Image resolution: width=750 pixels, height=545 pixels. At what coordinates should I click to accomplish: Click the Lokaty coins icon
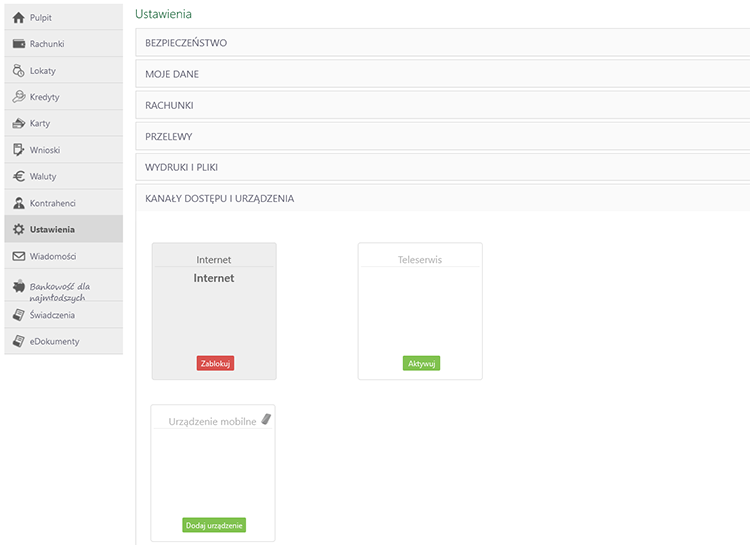(x=18, y=71)
